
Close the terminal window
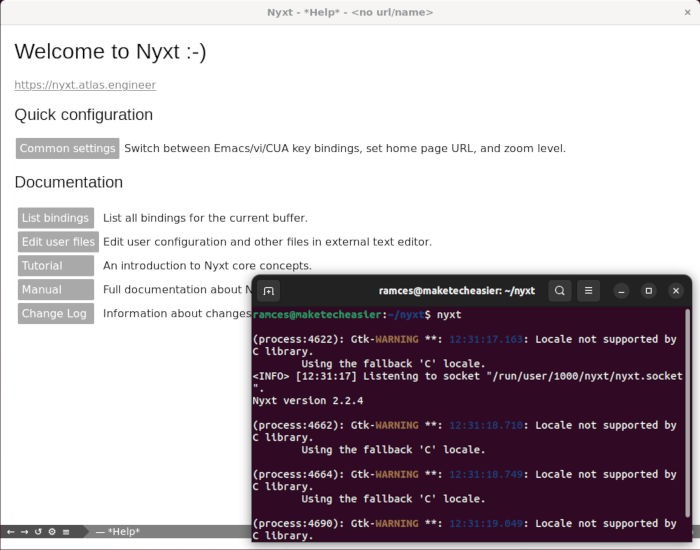coord(676,291)
